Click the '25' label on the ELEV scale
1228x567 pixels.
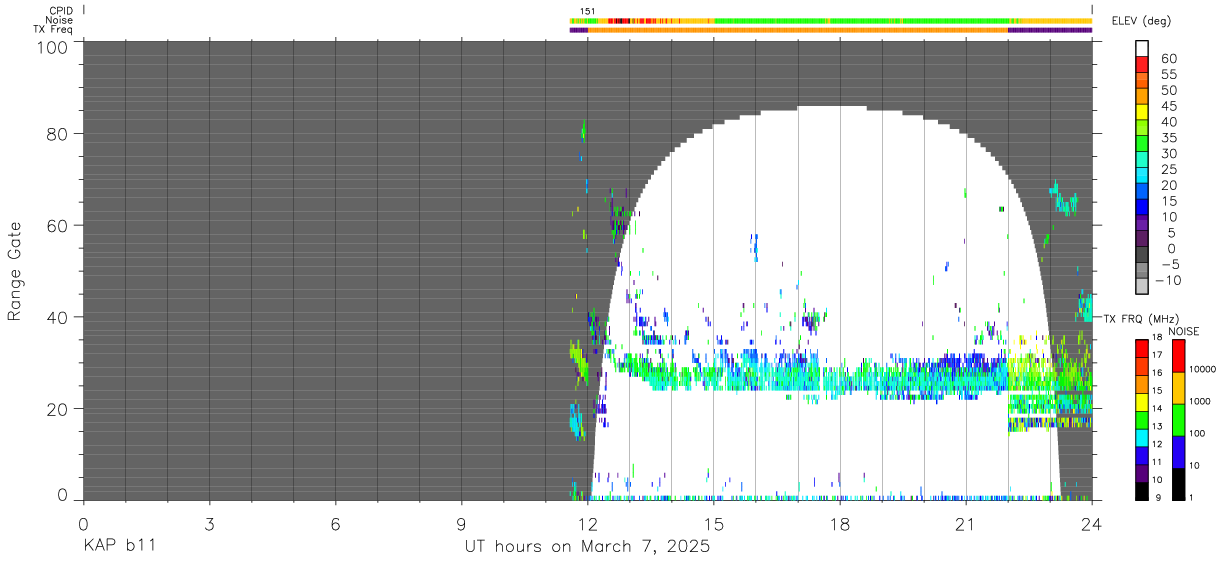(1169, 170)
